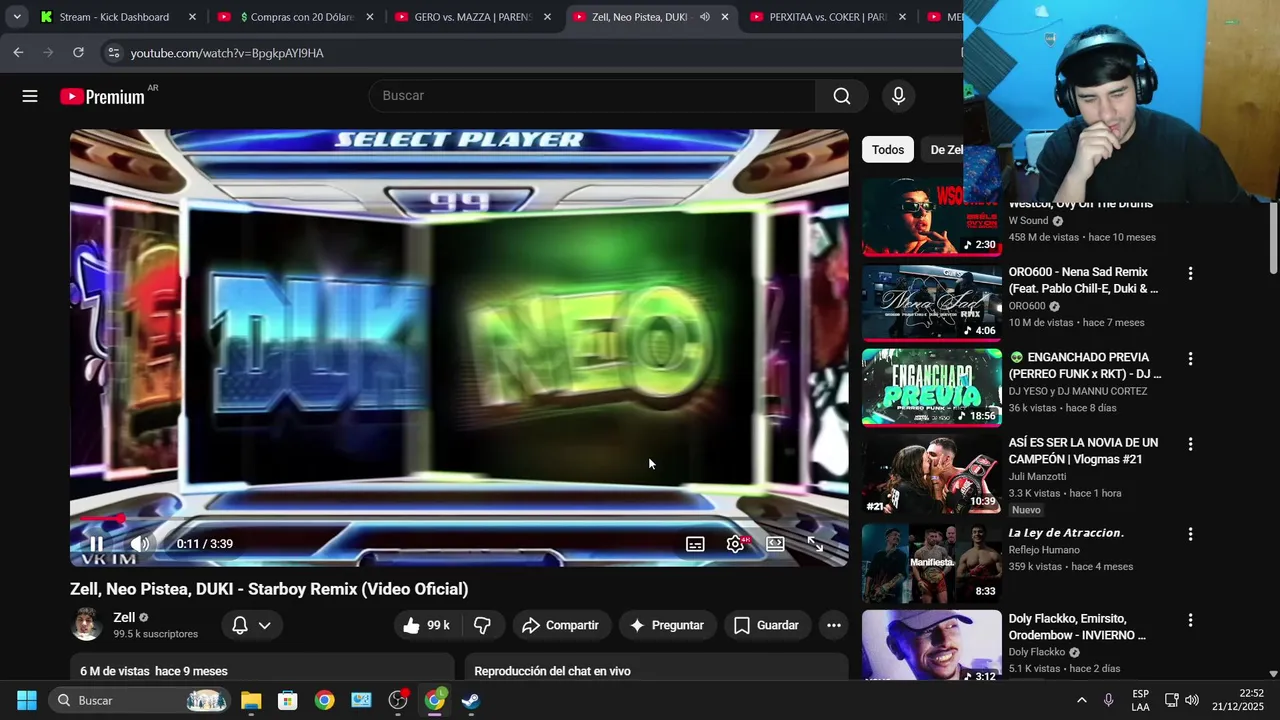This screenshot has width=1280, height=720.
Task: Enter fullscreen mode
Action: click(815, 544)
